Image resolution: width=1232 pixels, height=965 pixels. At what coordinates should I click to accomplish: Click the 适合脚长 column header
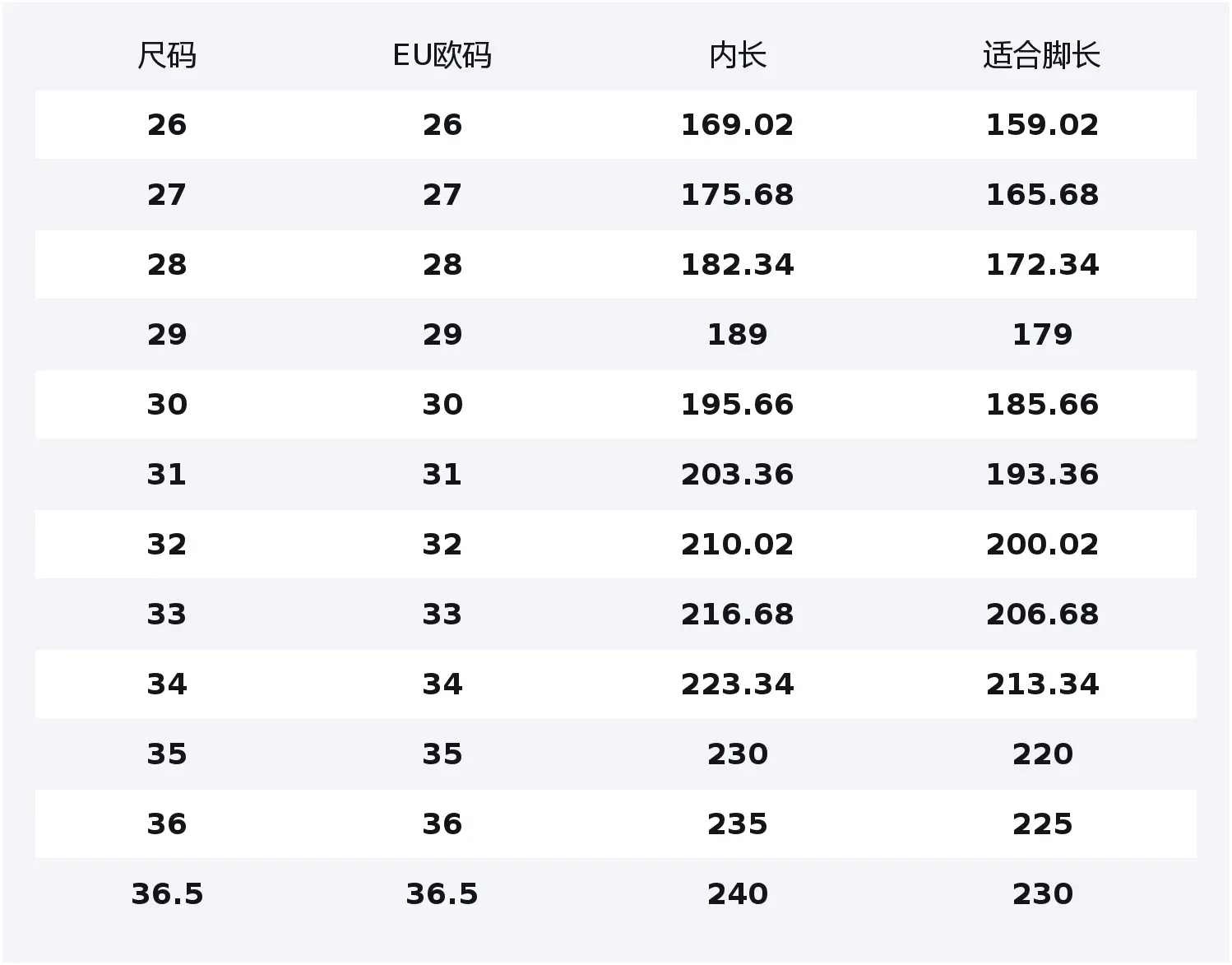pos(1041,56)
